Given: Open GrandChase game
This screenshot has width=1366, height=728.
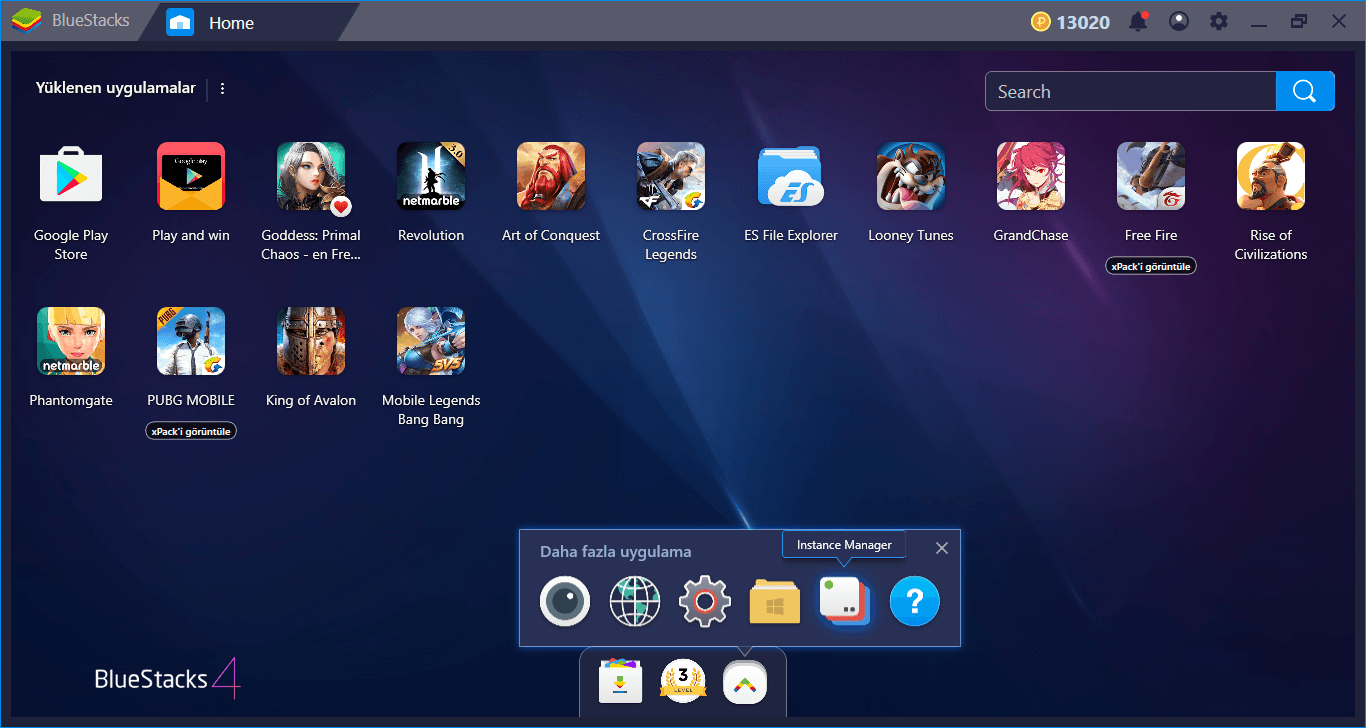Looking at the screenshot, I should pyautogui.click(x=1031, y=176).
